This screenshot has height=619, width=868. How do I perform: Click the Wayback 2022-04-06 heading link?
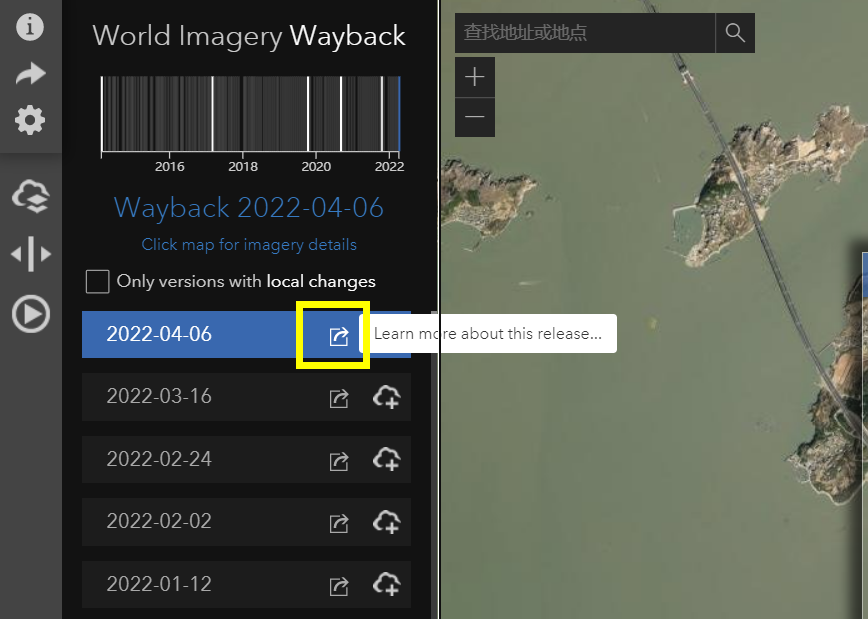coord(248,208)
